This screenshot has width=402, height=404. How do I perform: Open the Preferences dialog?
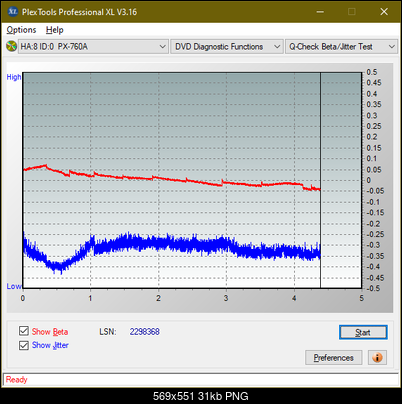pos(334,358)
